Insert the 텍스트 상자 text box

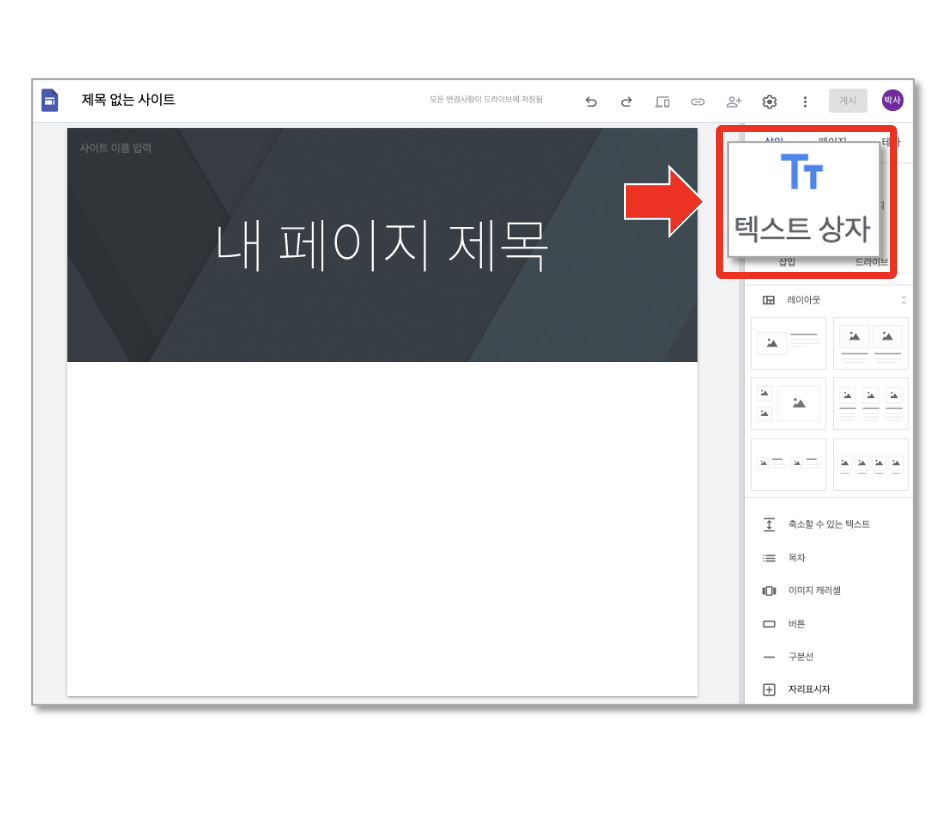click(802, 199)
